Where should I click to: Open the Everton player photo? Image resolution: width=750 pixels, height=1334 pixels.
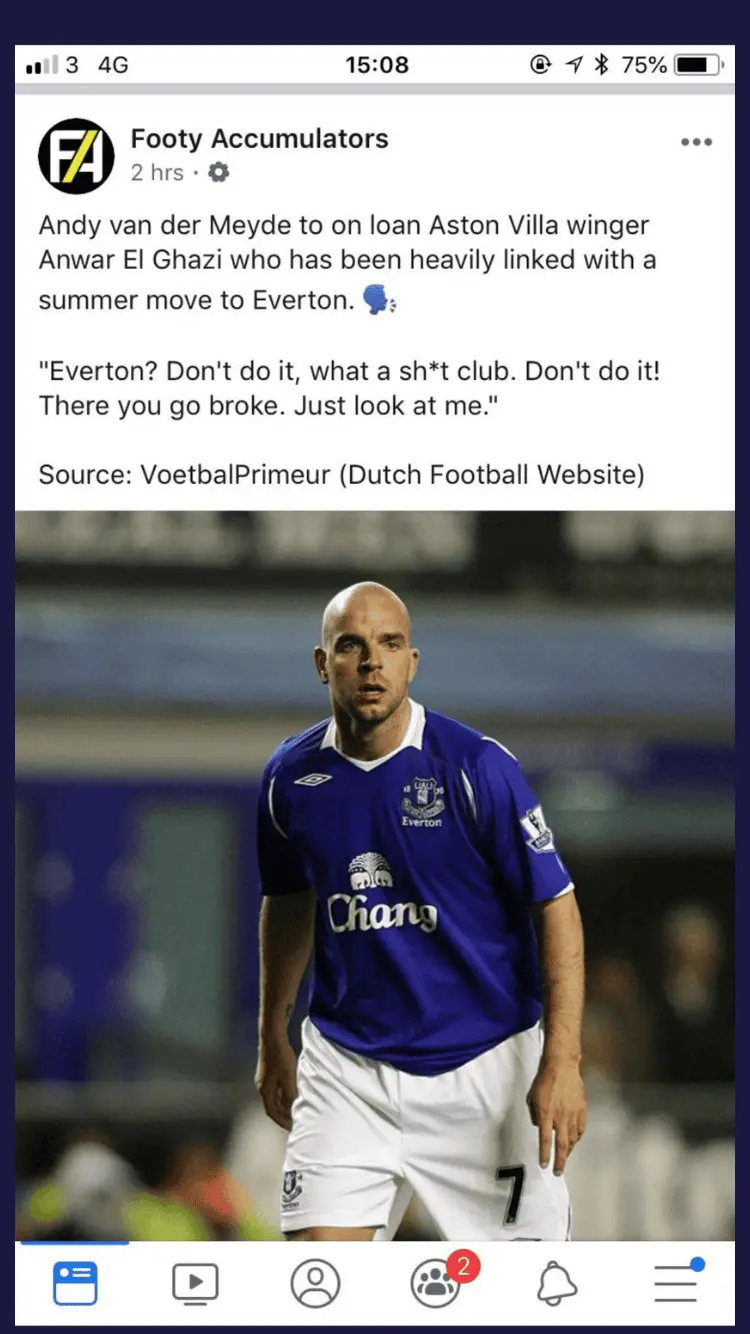(375, 876)
